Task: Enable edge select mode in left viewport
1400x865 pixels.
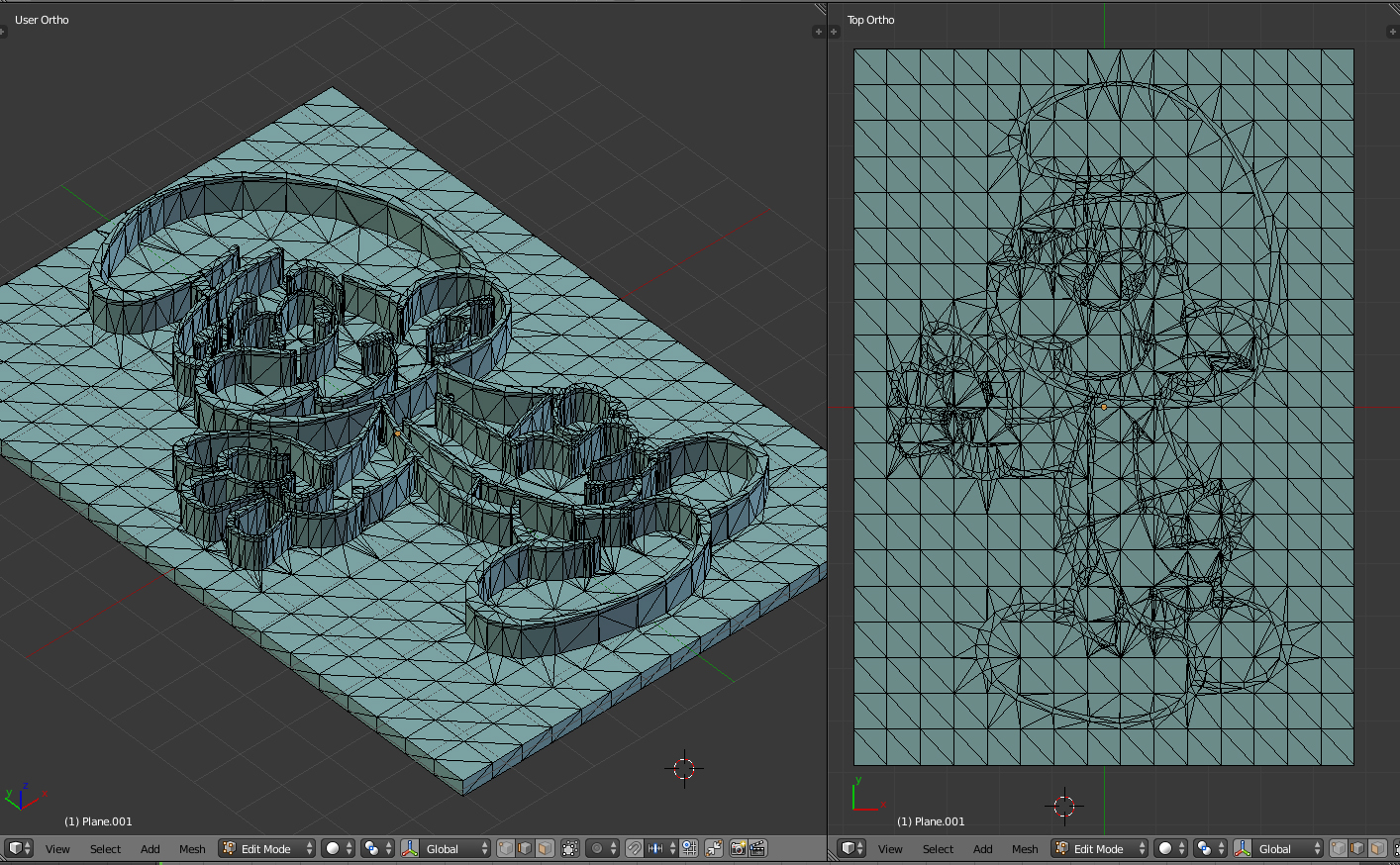Action: (x=526, y=848)
